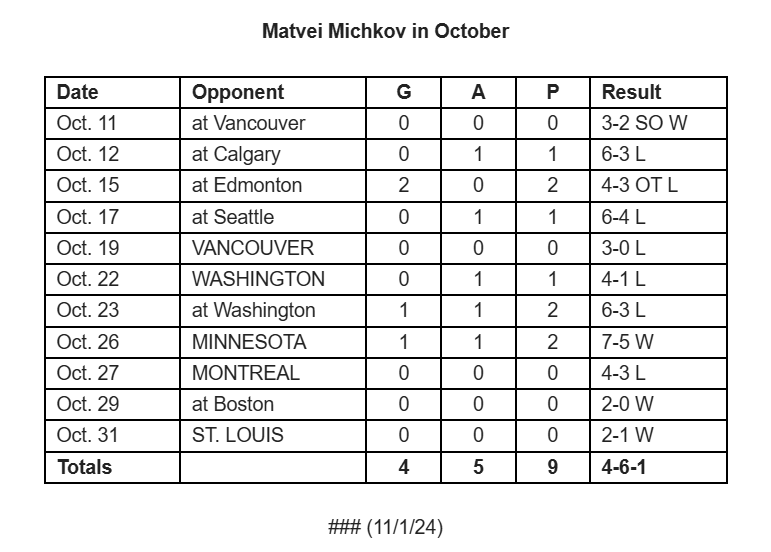Click the '6-3 L' result on Oct. 23
Viewport: 771px width, 552px height.
[658, 311]
